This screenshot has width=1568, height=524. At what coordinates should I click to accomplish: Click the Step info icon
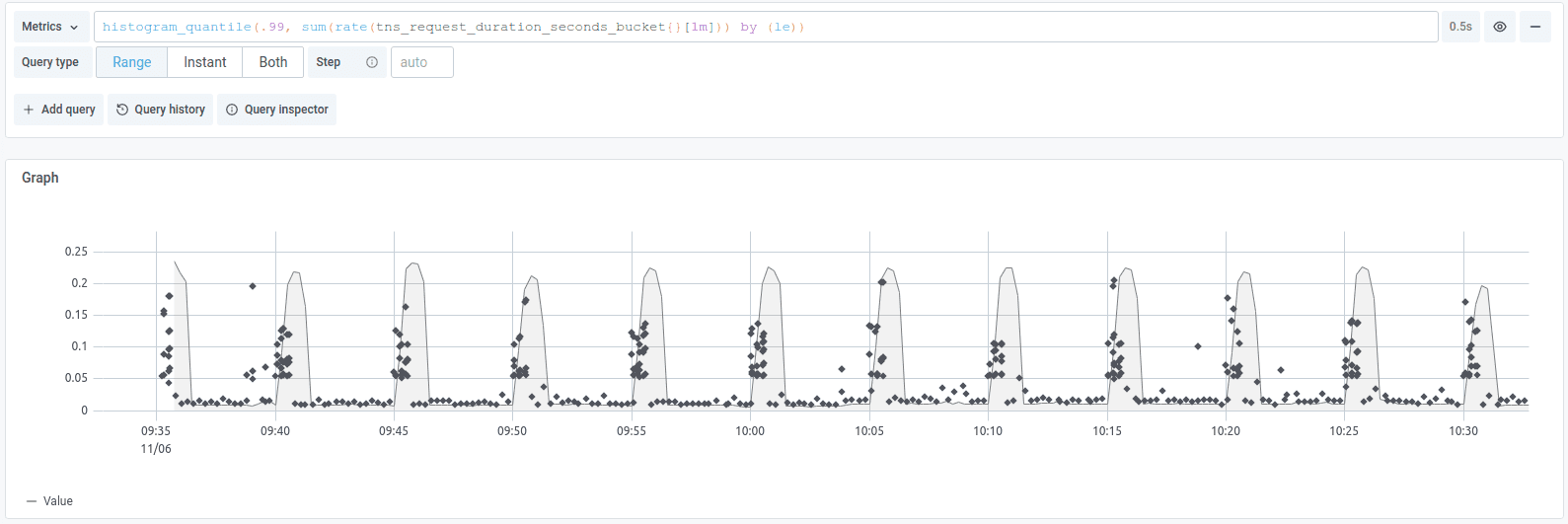pos(372,62)
